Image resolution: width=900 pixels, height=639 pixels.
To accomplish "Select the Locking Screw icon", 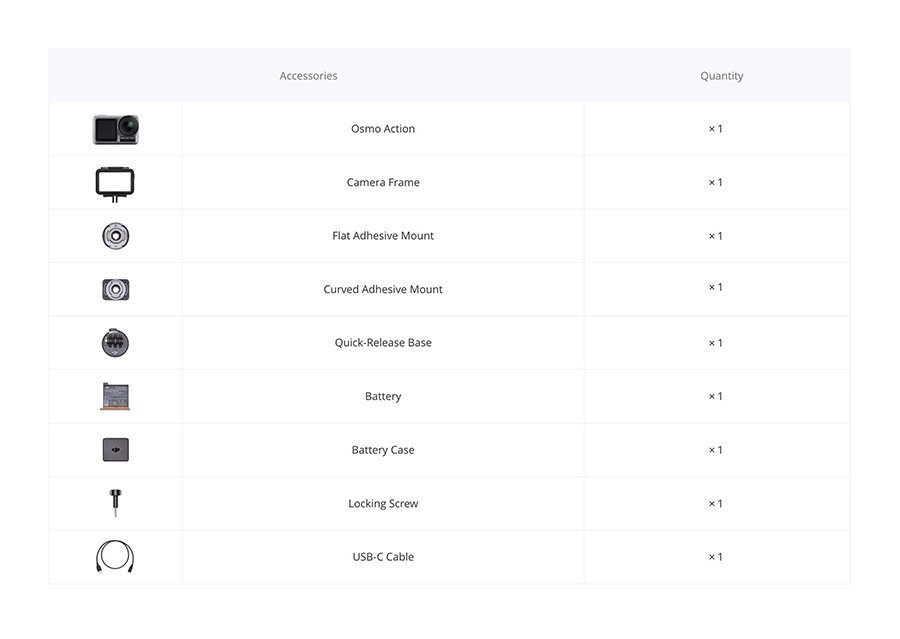I will 115,503.
